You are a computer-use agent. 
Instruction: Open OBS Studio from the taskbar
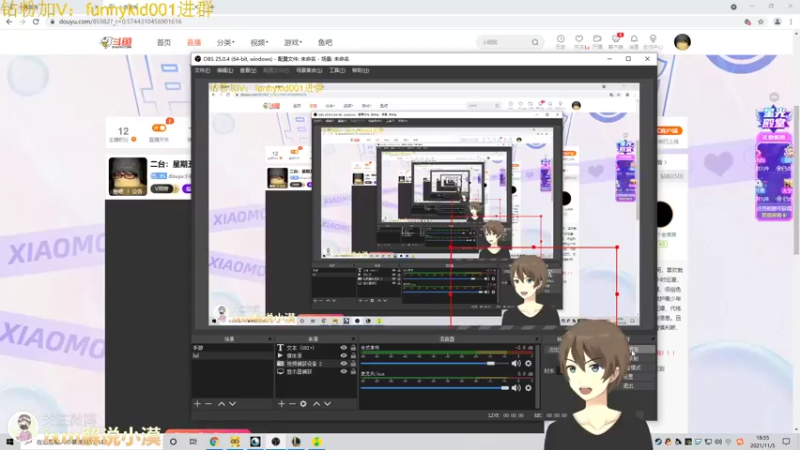click(x=276, y=442)
